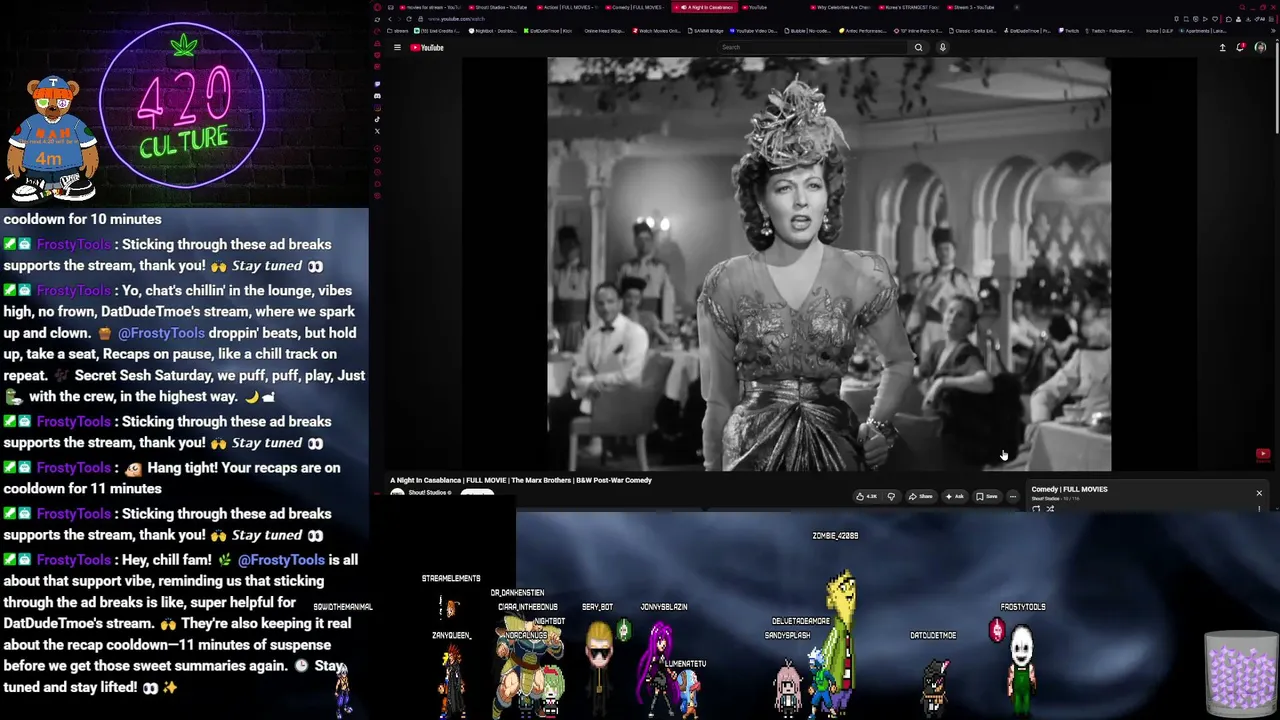Click the Share button under the video
The image size is (1280, 720).
tap(920, 496)
